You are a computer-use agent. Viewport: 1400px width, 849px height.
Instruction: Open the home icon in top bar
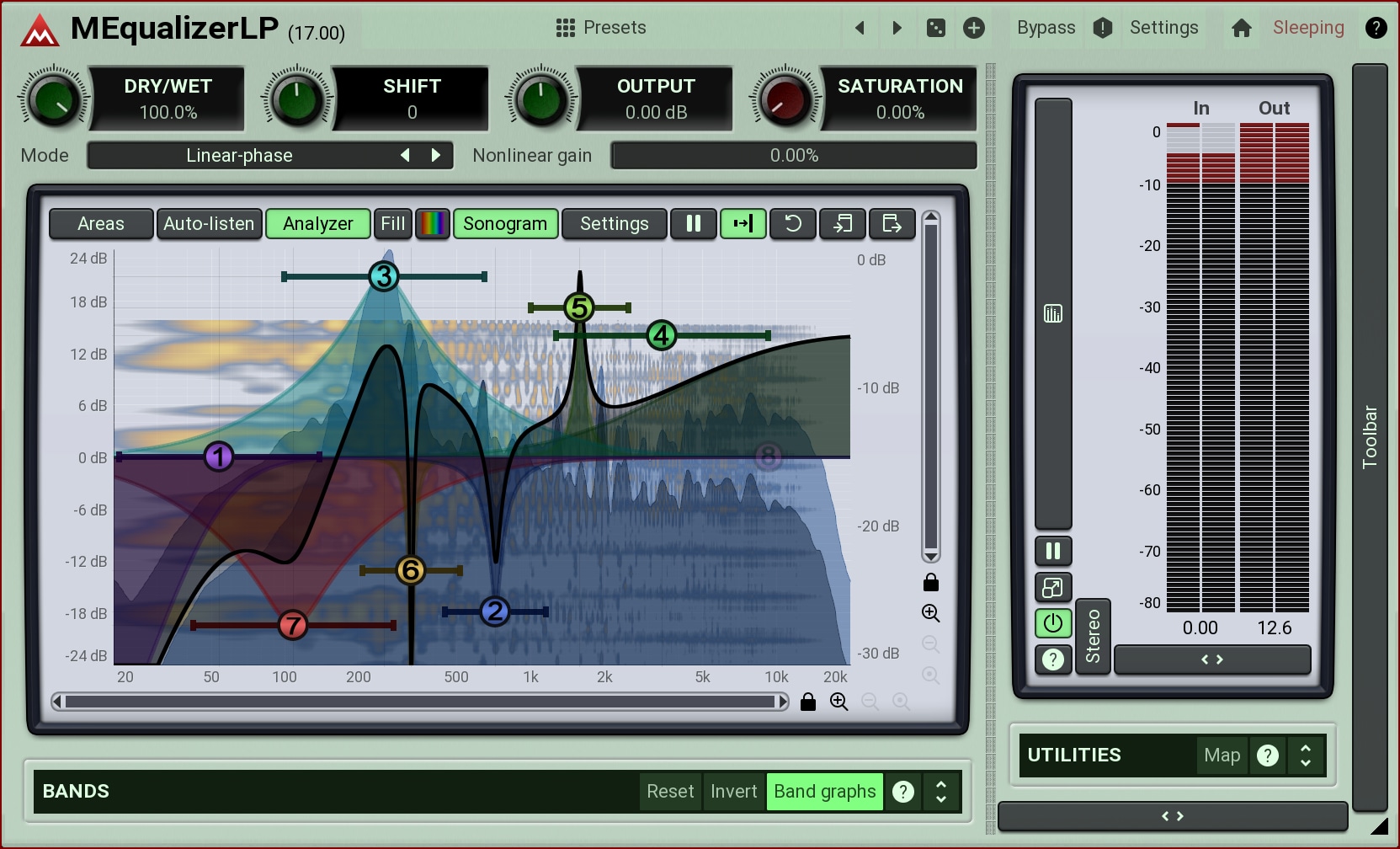(1241, 28)
